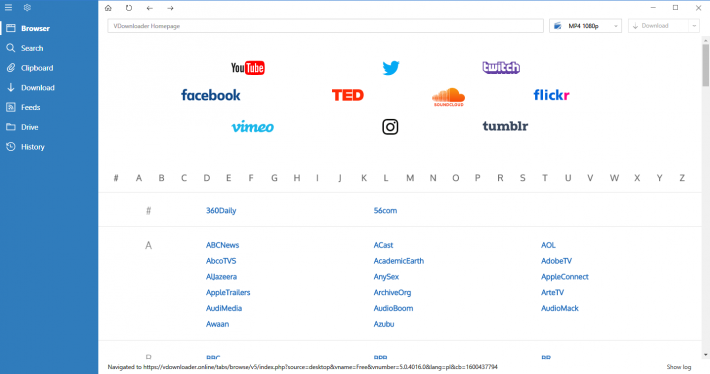
Task: Click the Download button in toolbar
Action: (x=658, y=26)
